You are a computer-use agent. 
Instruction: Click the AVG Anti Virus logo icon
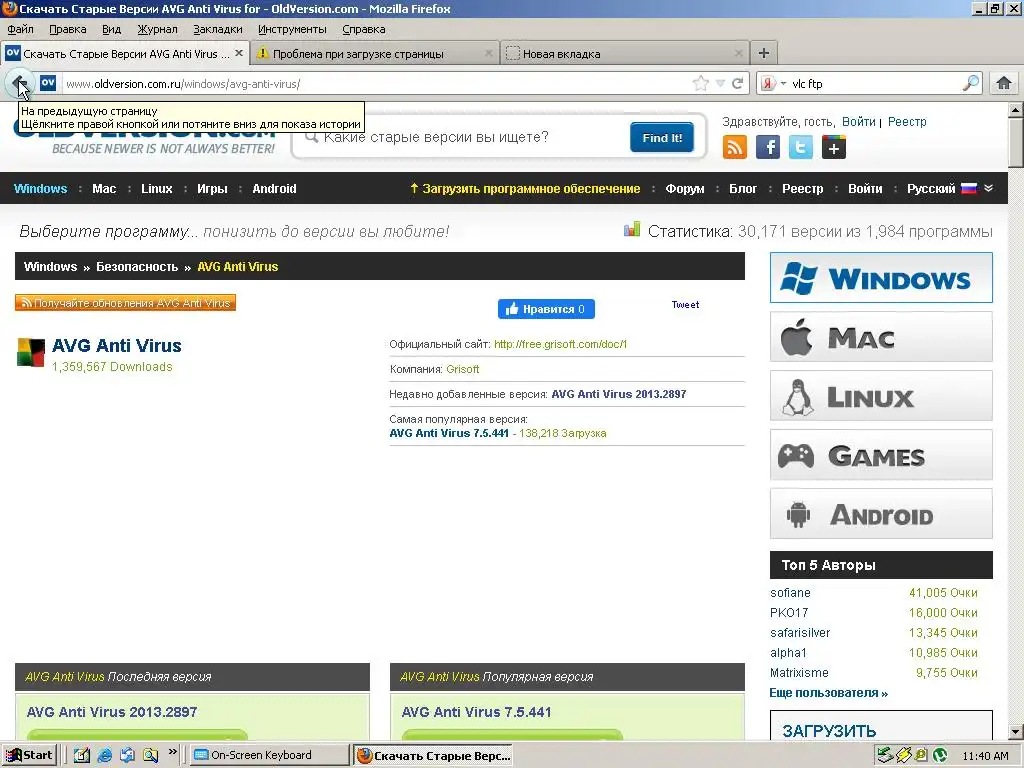pyautogui.click(x=31, y=353)
